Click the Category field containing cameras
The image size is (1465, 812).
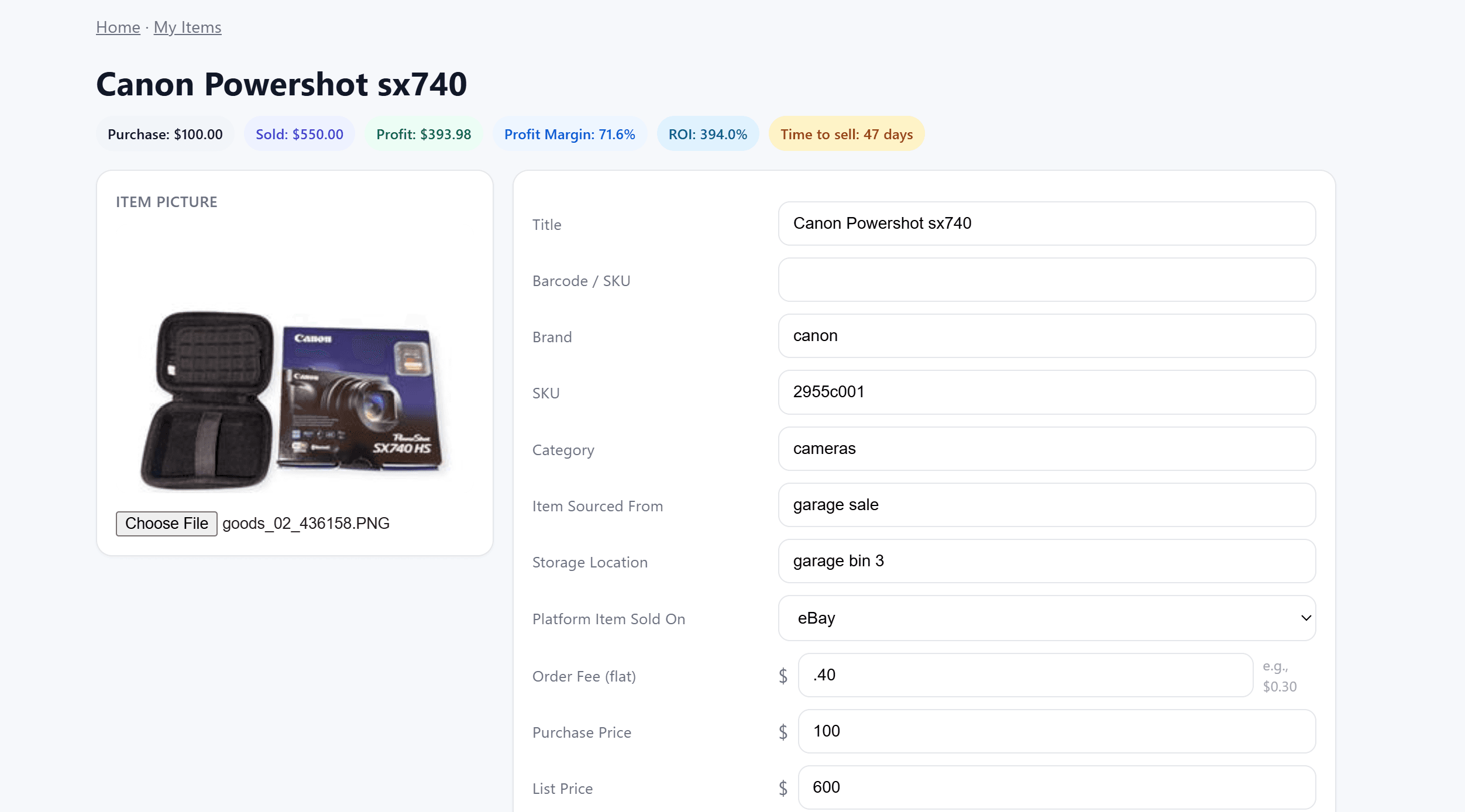[1047, 449]
